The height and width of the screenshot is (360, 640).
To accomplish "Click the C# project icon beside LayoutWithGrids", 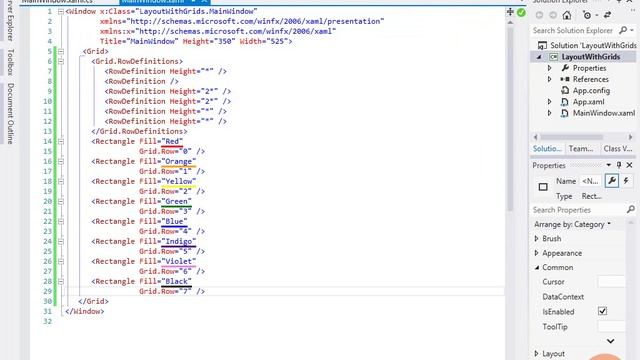I will tap(553, 57).
